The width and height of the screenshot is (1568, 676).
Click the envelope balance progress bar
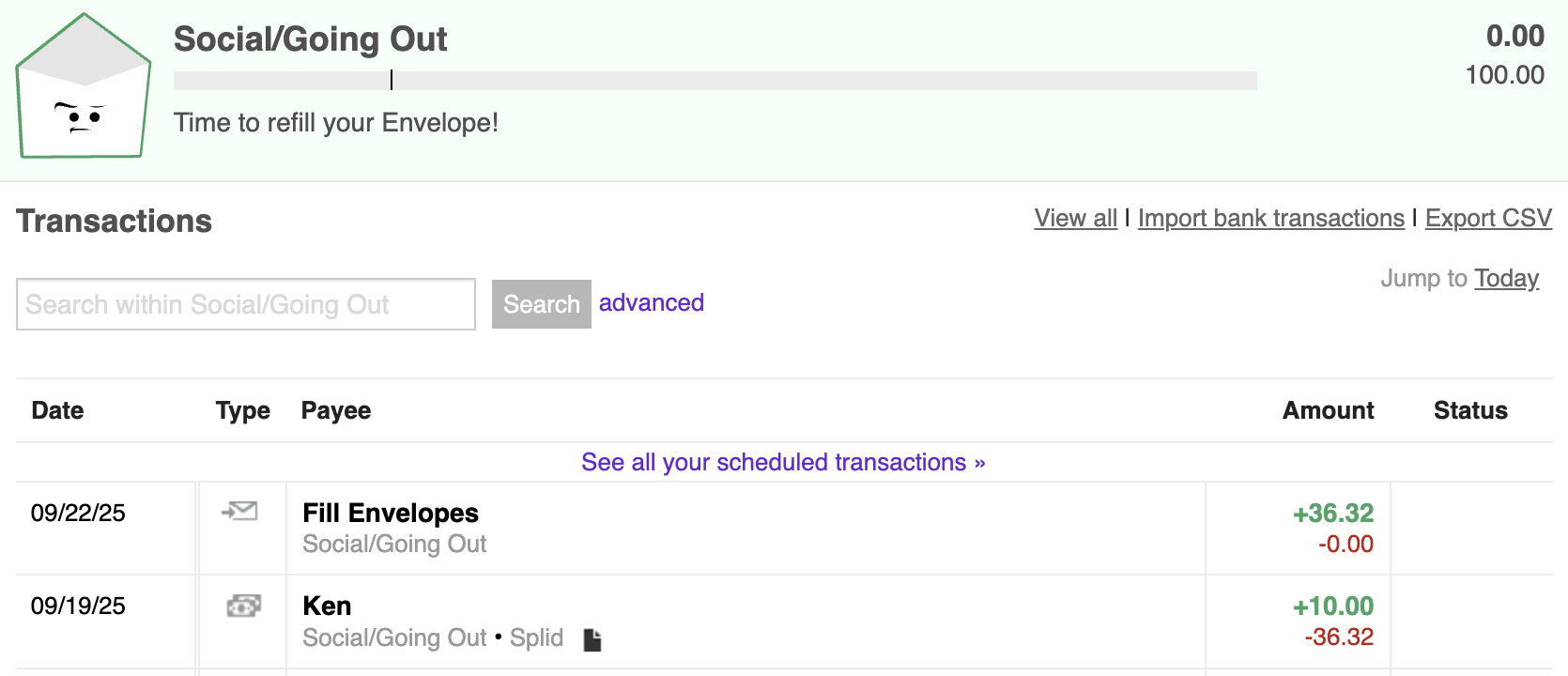click(715, 81)
